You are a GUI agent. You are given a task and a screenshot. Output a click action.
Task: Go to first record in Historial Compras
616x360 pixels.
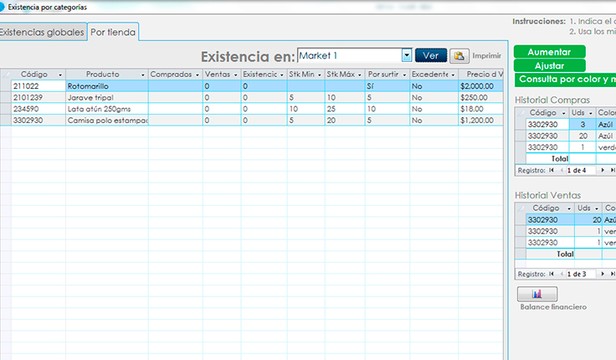(552, 170)
